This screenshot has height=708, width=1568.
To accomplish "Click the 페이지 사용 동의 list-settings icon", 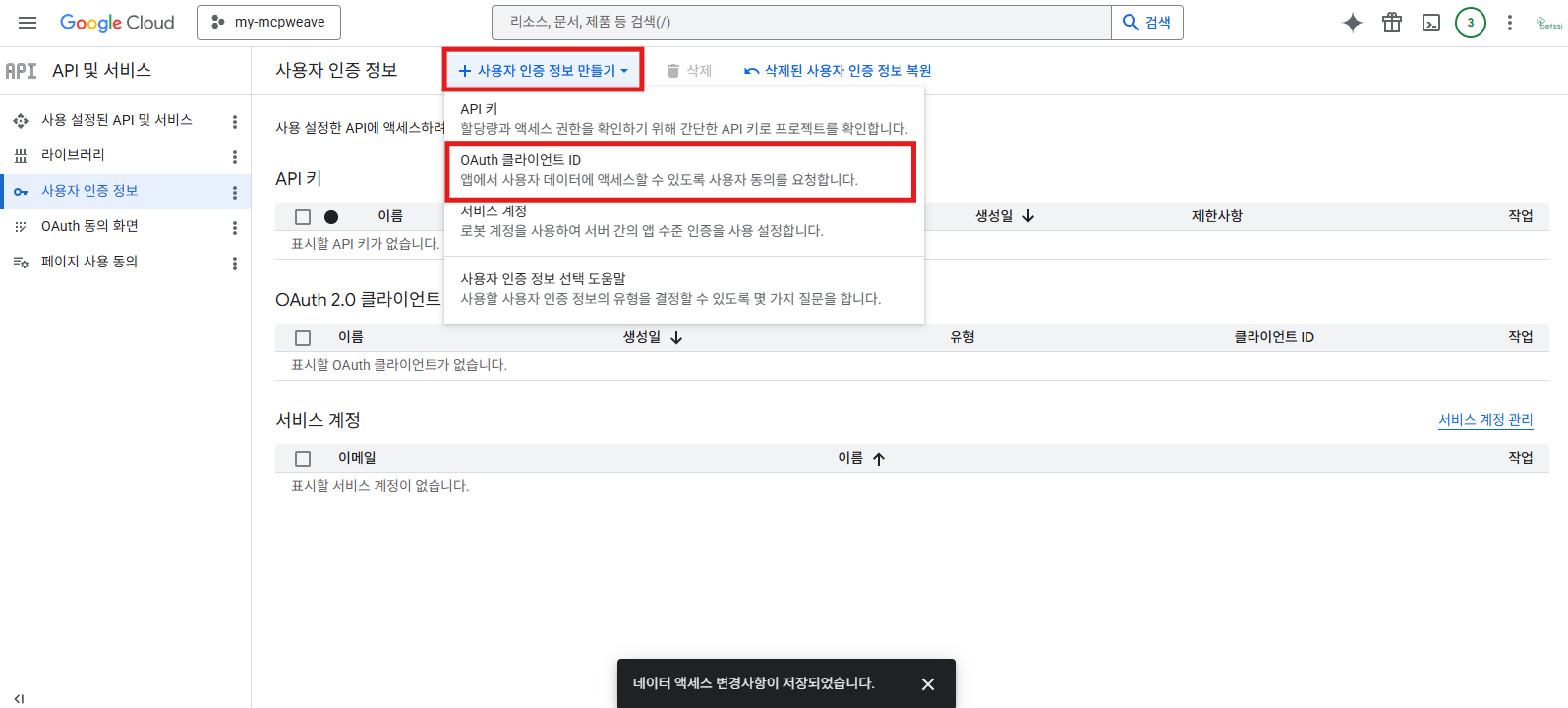I will tap(21, 263).
